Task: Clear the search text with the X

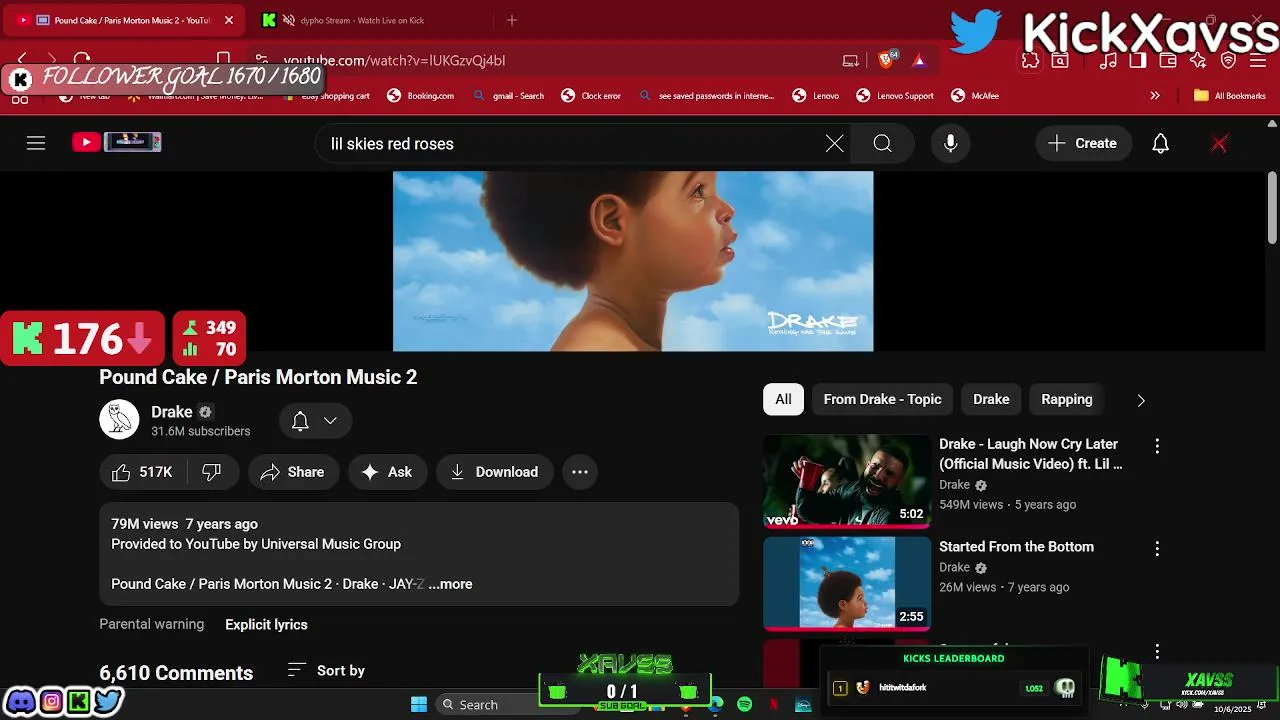Action: coord(835,143)
